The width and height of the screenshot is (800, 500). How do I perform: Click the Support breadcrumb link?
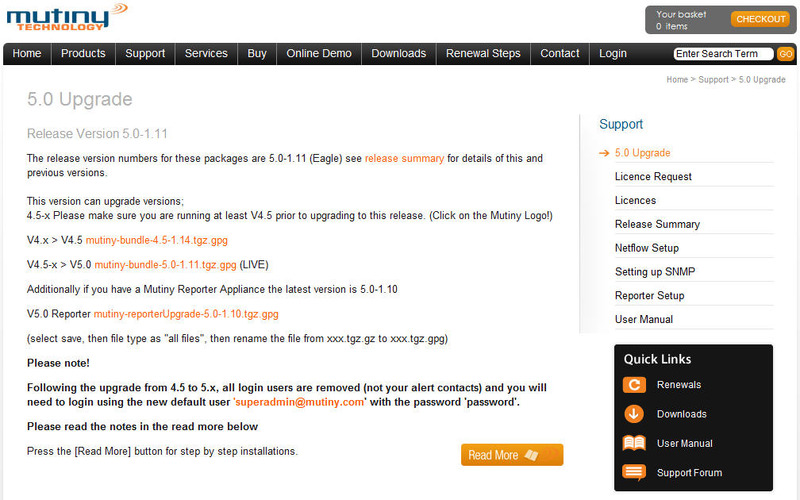click(x=713, y=79)
